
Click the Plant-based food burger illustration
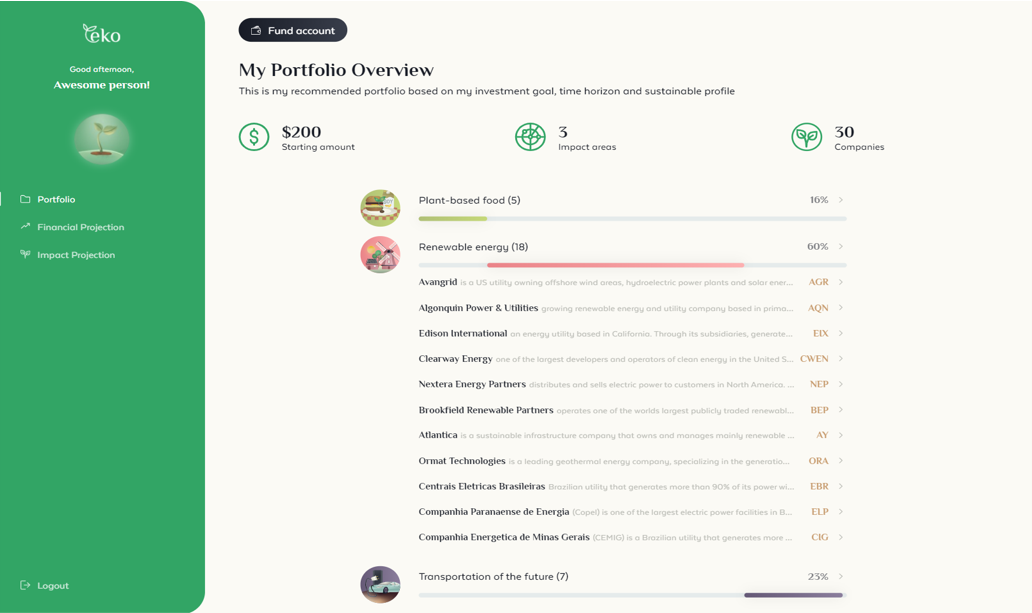coord(380,208)
